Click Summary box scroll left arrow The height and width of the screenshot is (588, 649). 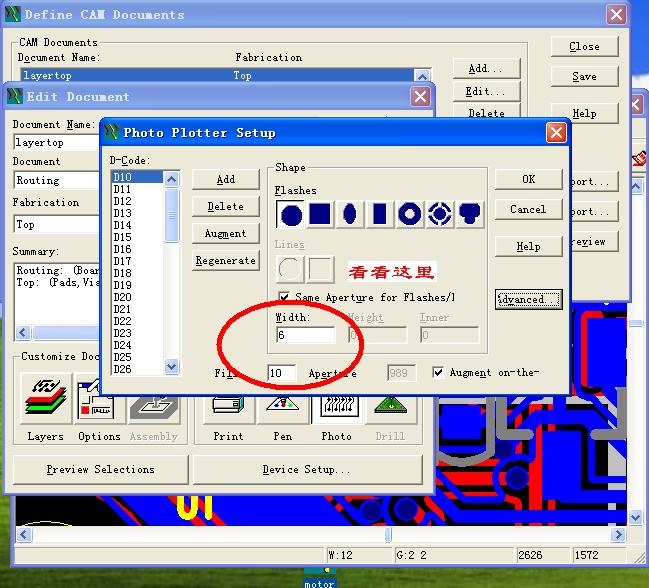coord(23,332)
